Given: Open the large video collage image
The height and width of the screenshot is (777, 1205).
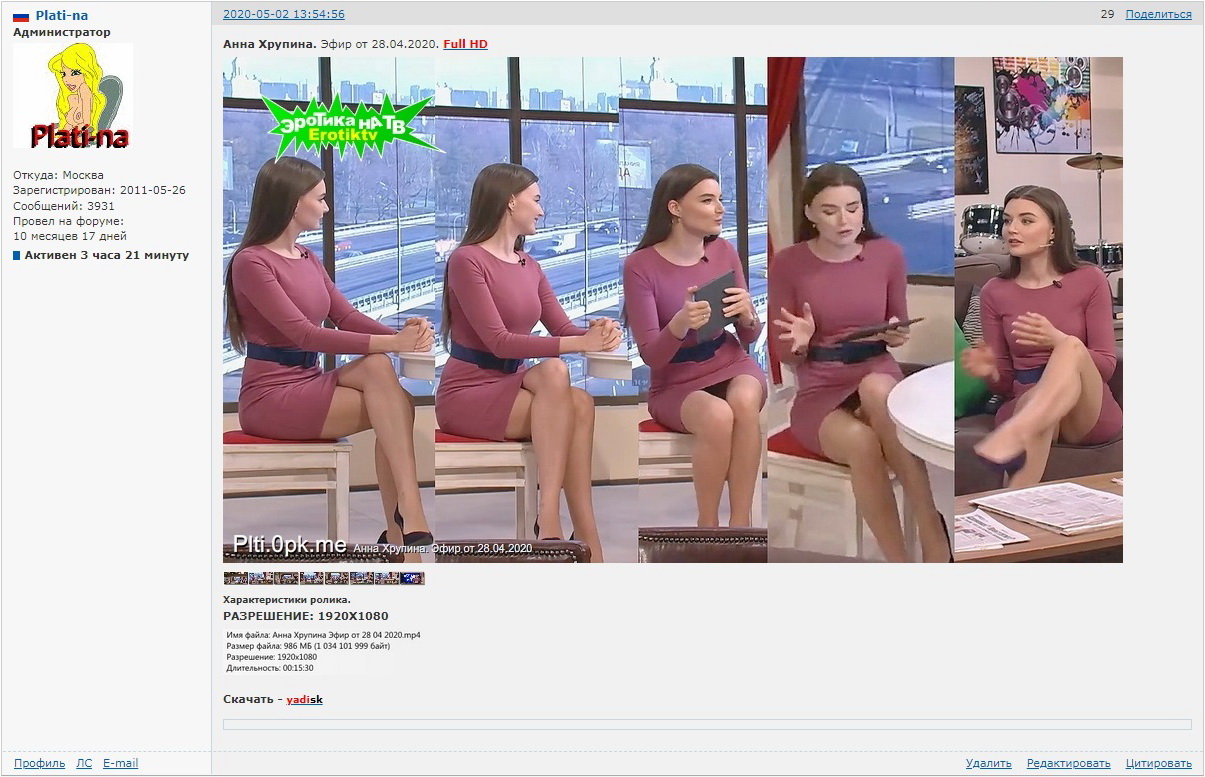Looking at the screenshot, I should (673, 310).
